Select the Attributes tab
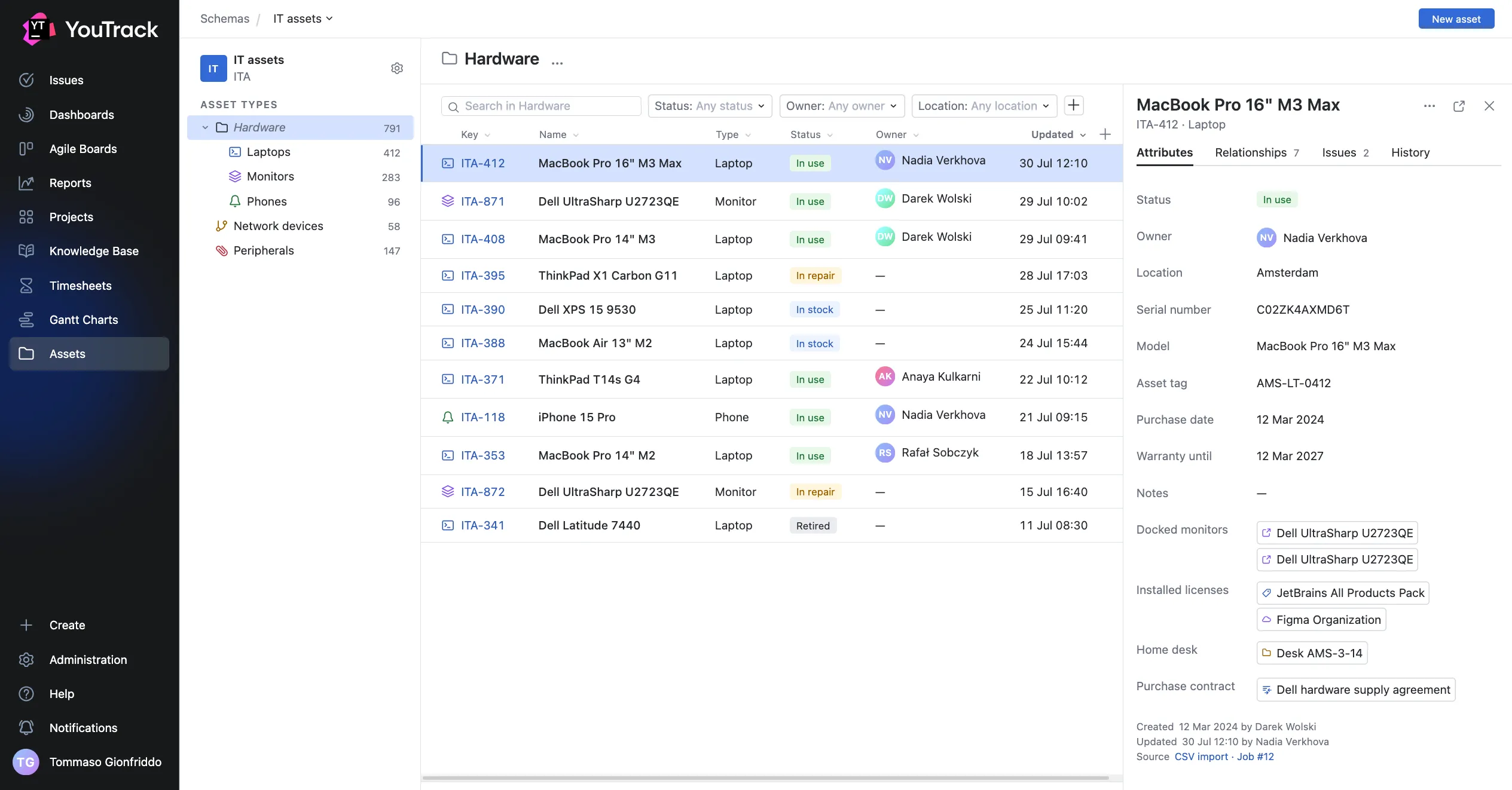This screenshot has width=1512, height=790. (x=1164, y=152)
